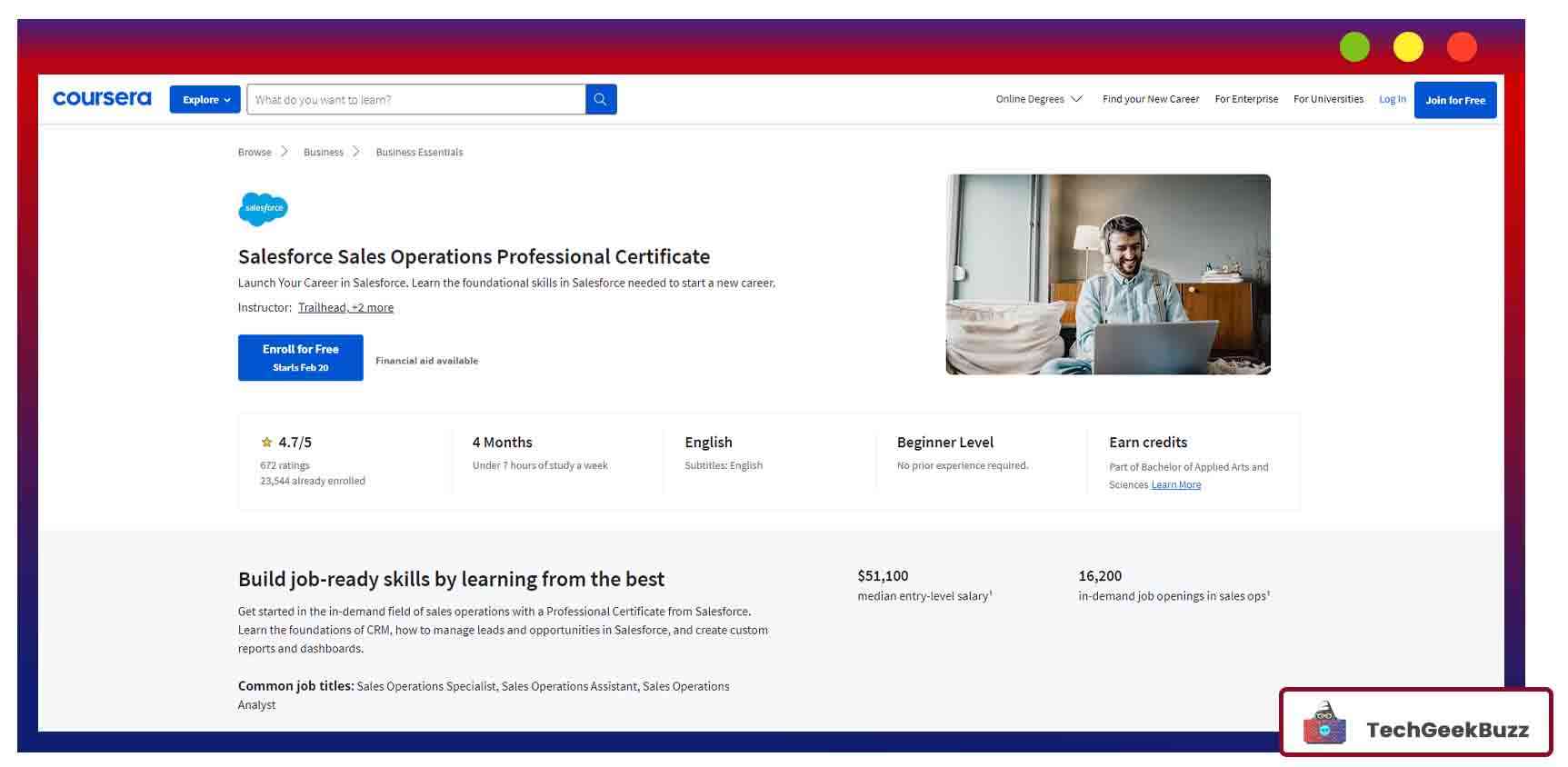Open Find your New Career menu item
The image size is (1568, 767).
click(x=1150, y=99)
